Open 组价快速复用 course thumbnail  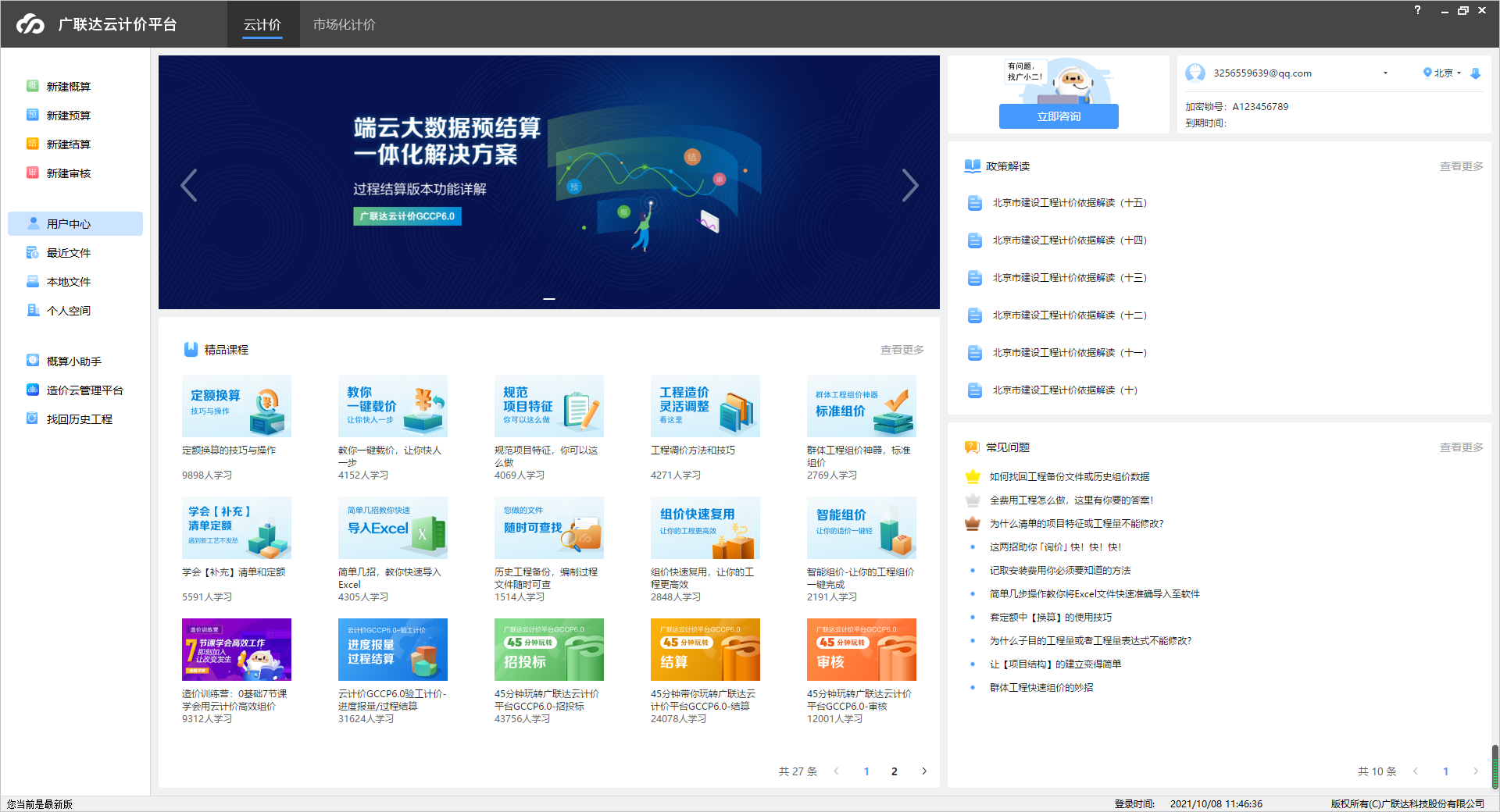click(705, 528)
